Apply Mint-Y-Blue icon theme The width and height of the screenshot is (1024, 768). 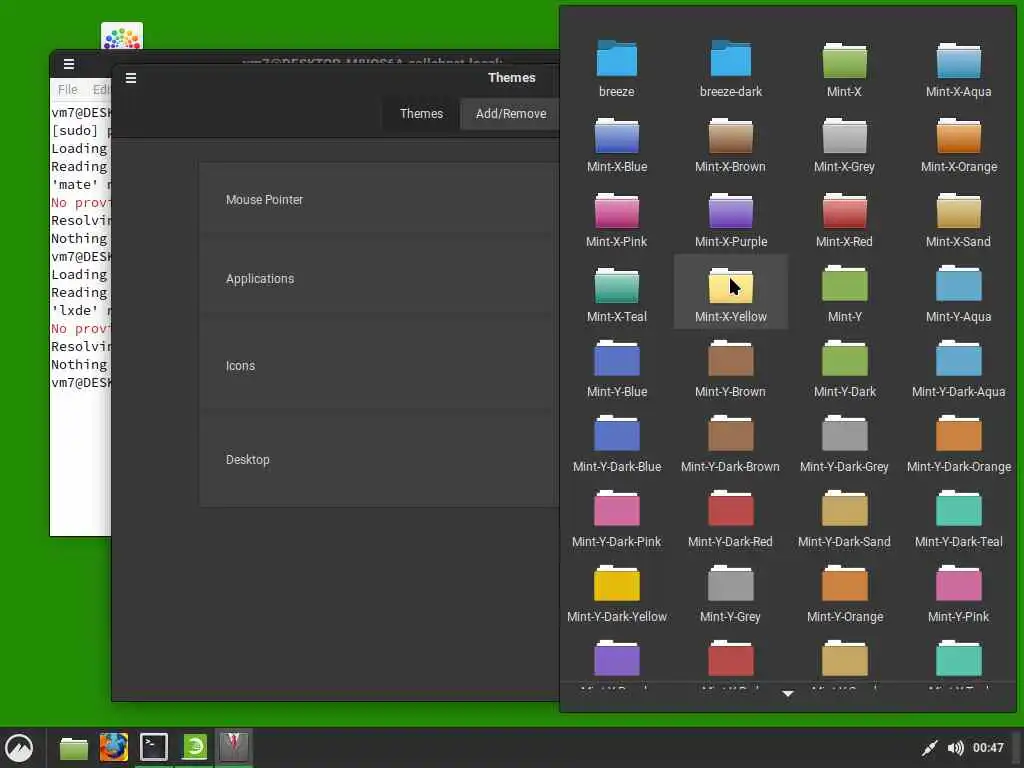616,368
